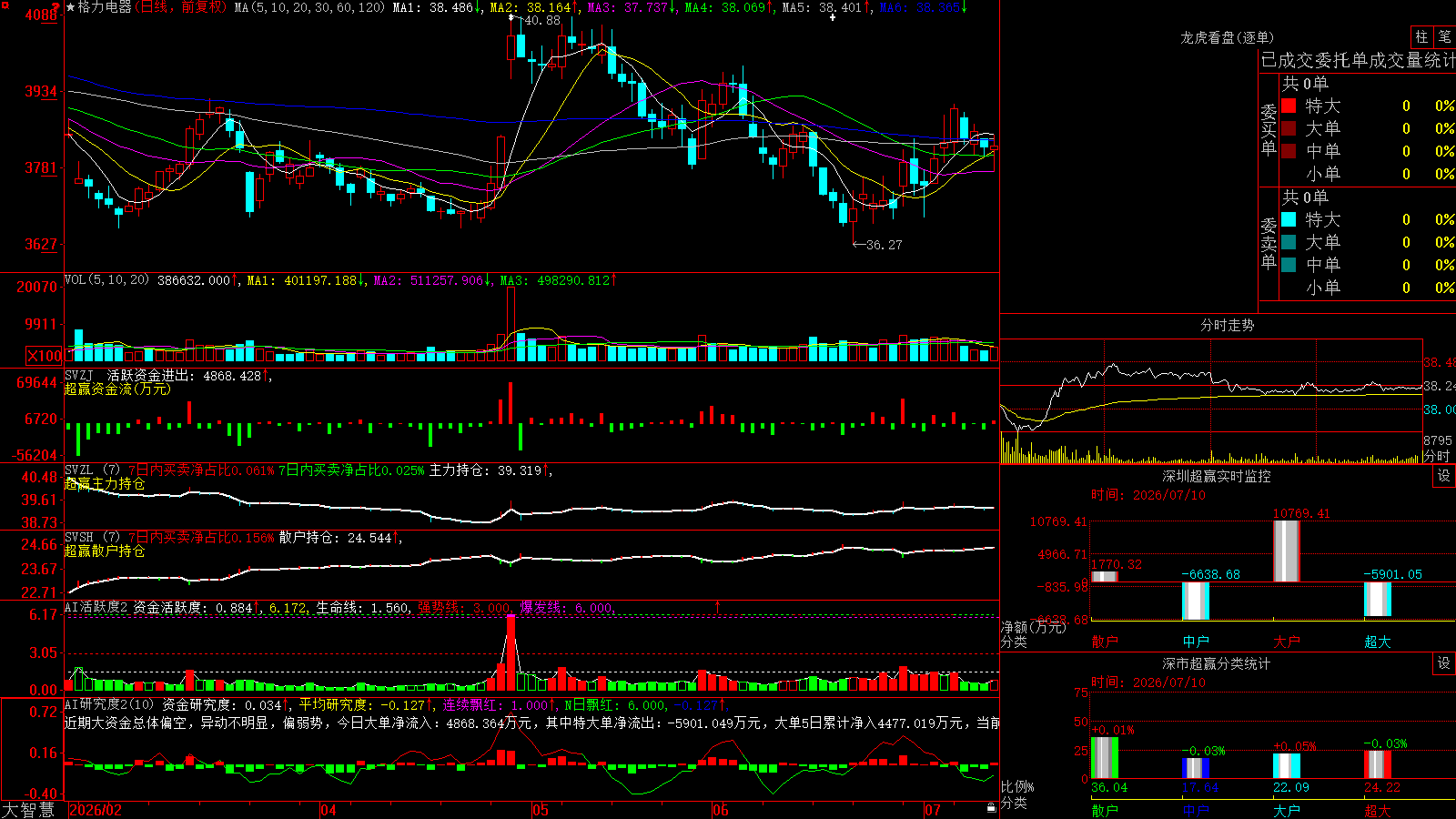Click the 40.88 high price arrow label

[x=536, y=19]
